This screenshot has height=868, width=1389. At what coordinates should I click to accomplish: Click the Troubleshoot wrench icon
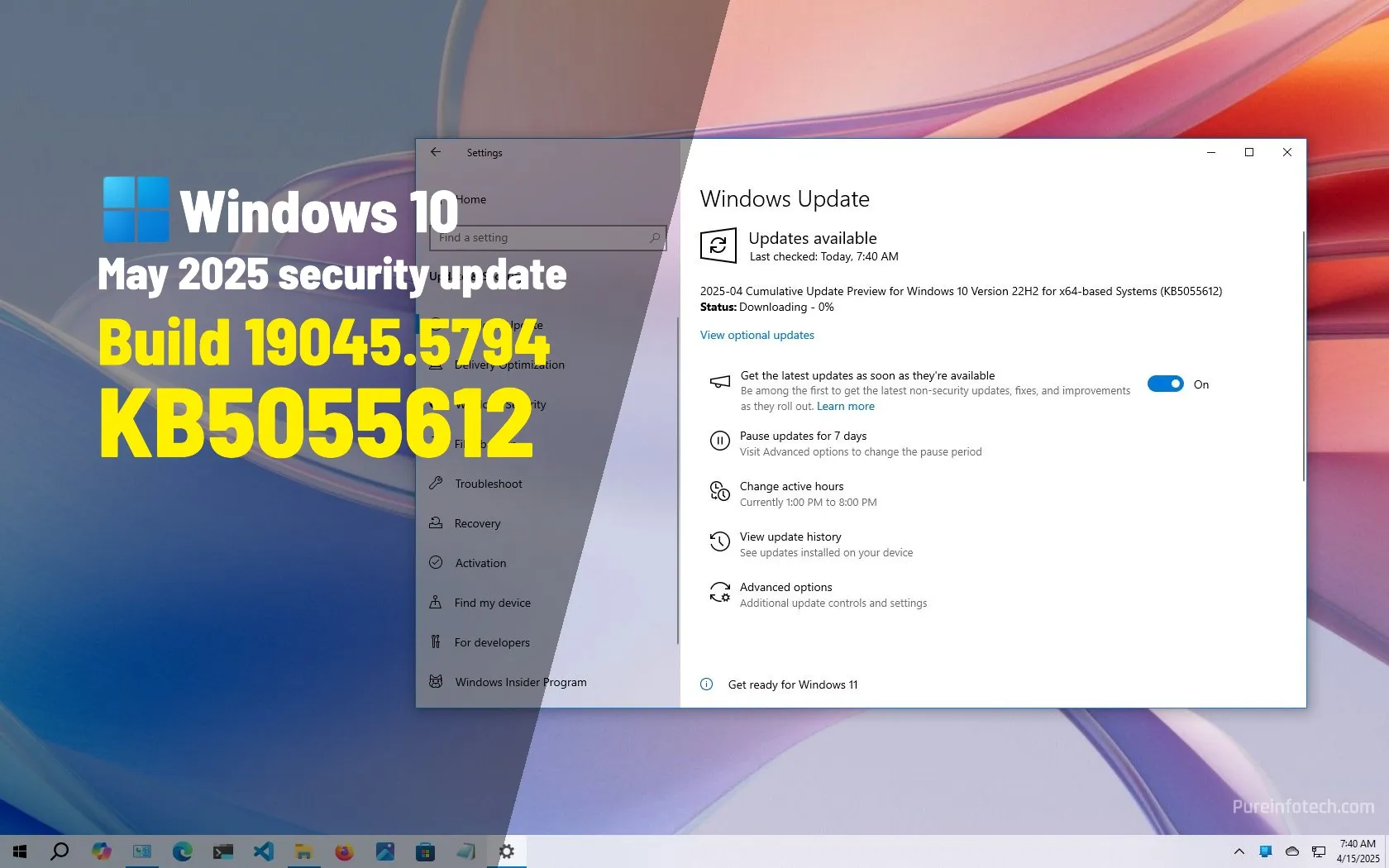(x=436, y=483)
